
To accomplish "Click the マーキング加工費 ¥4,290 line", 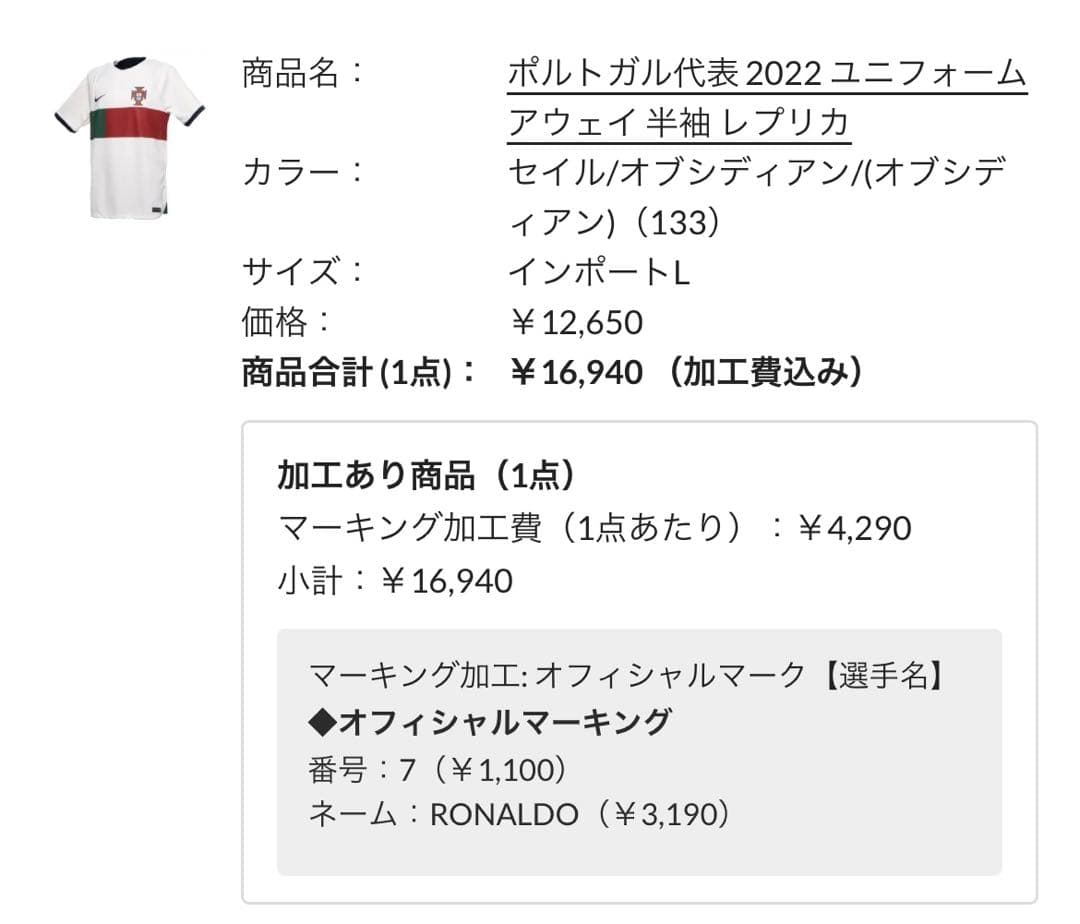I will (x=594, y=528).
